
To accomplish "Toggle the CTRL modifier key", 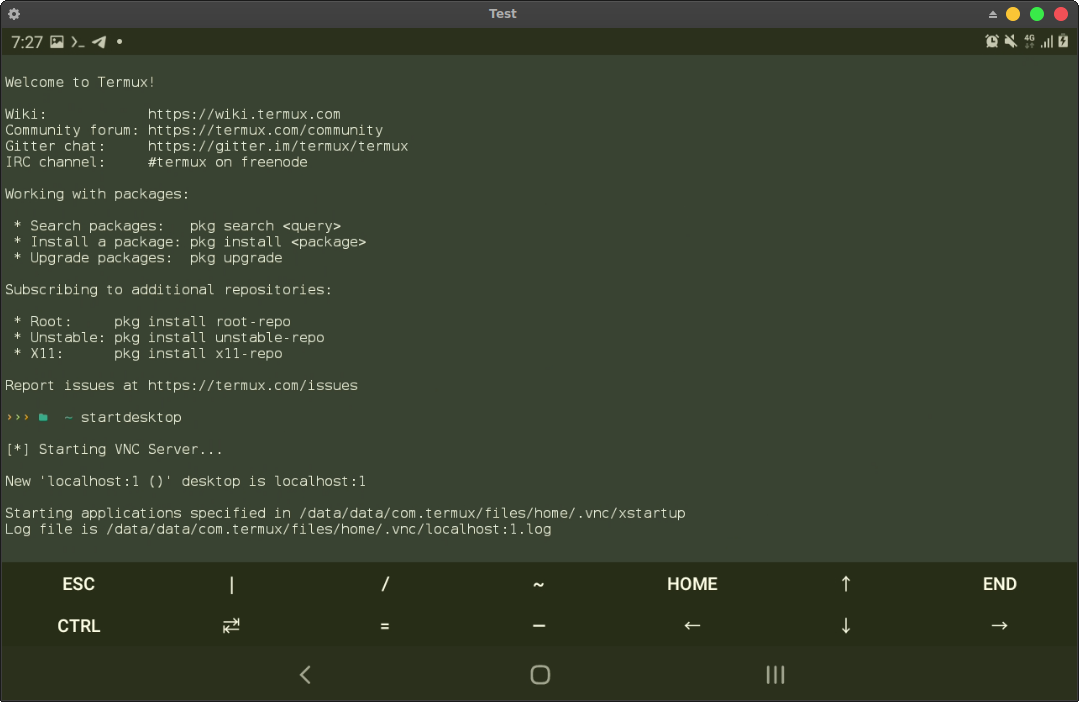I will [x=78, y=625].
